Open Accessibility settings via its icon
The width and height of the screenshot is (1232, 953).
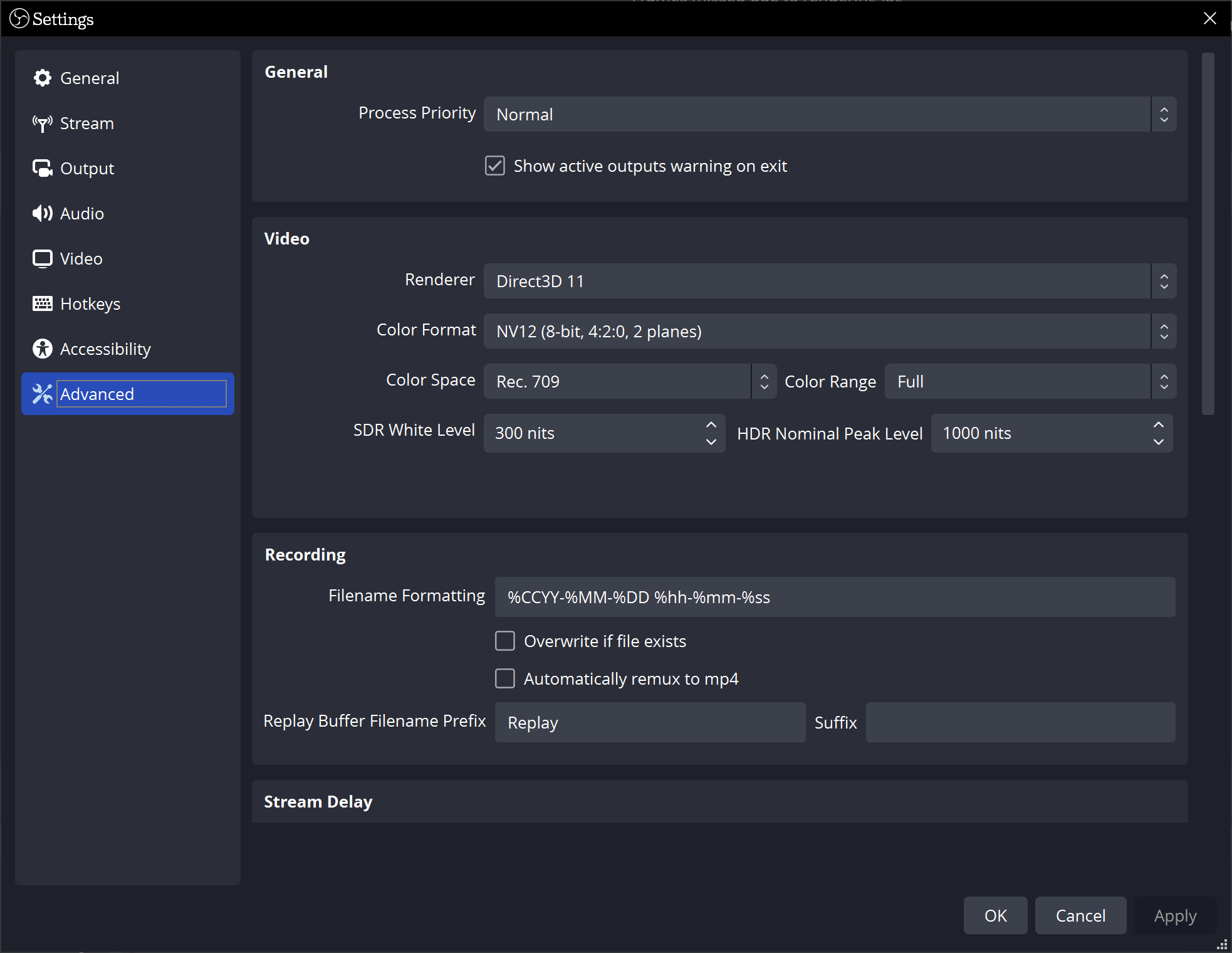[x=42, y=349]
